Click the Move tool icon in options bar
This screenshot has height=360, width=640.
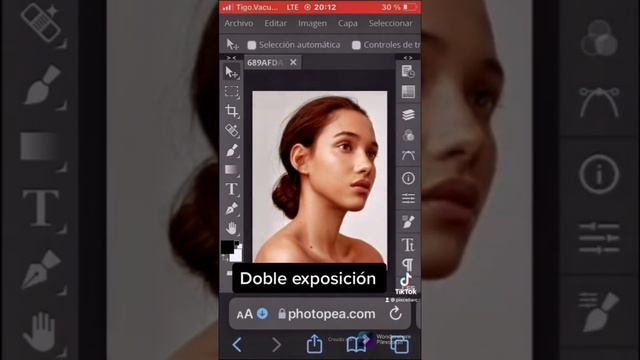click(x=232, y=44)
